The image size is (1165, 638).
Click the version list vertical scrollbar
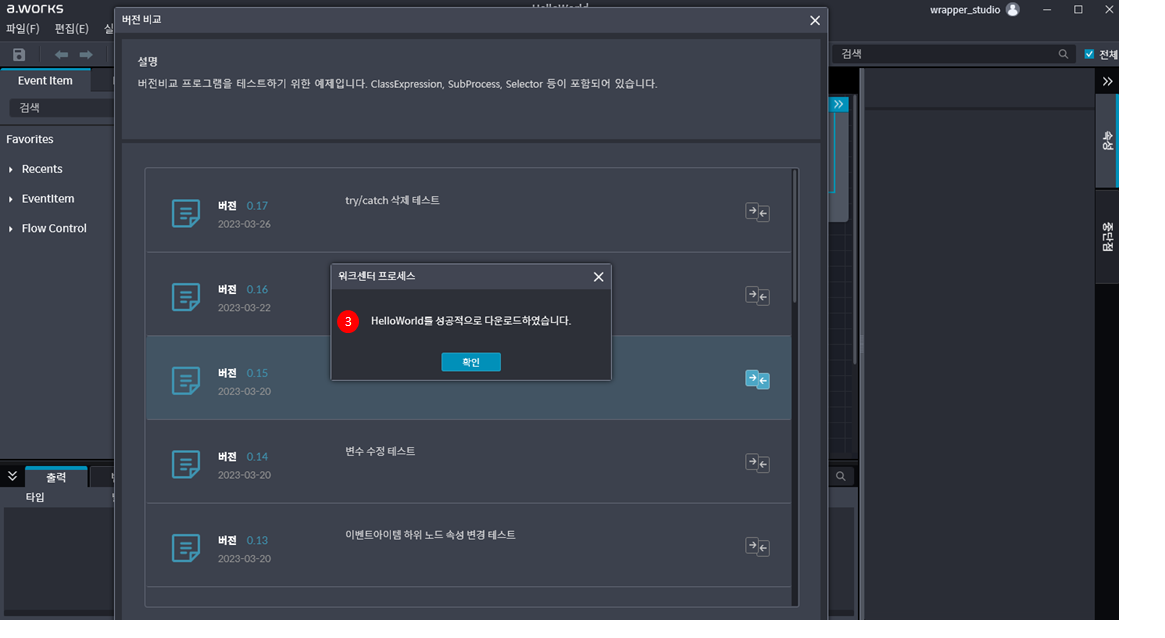(x=795, y=235)
